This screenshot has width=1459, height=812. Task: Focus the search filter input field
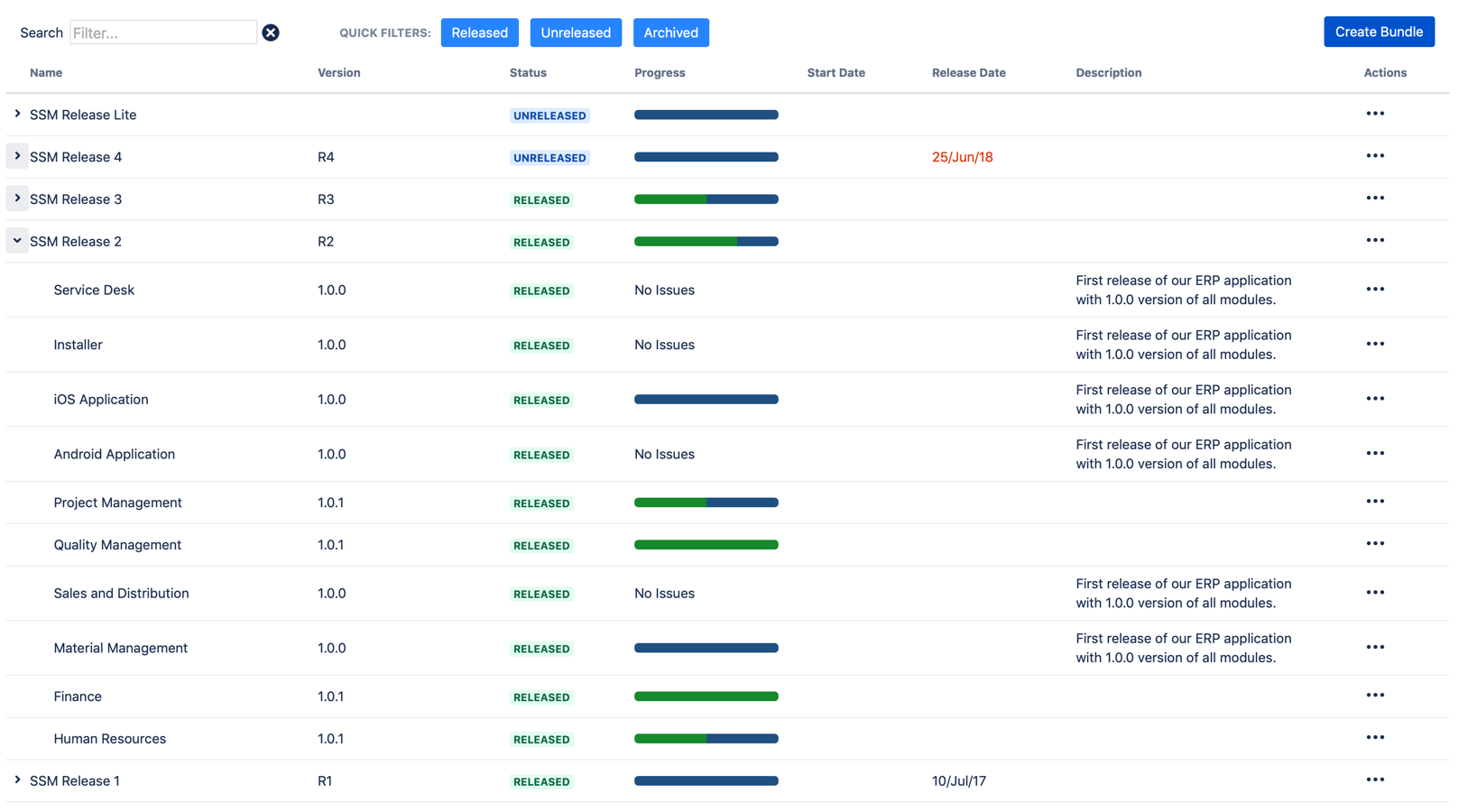point(163,33)
